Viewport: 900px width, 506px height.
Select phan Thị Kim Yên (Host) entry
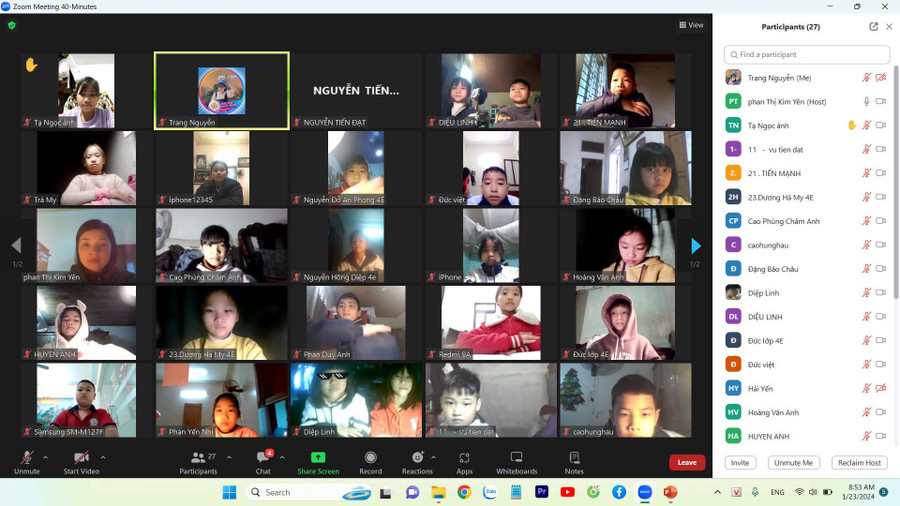790,101
